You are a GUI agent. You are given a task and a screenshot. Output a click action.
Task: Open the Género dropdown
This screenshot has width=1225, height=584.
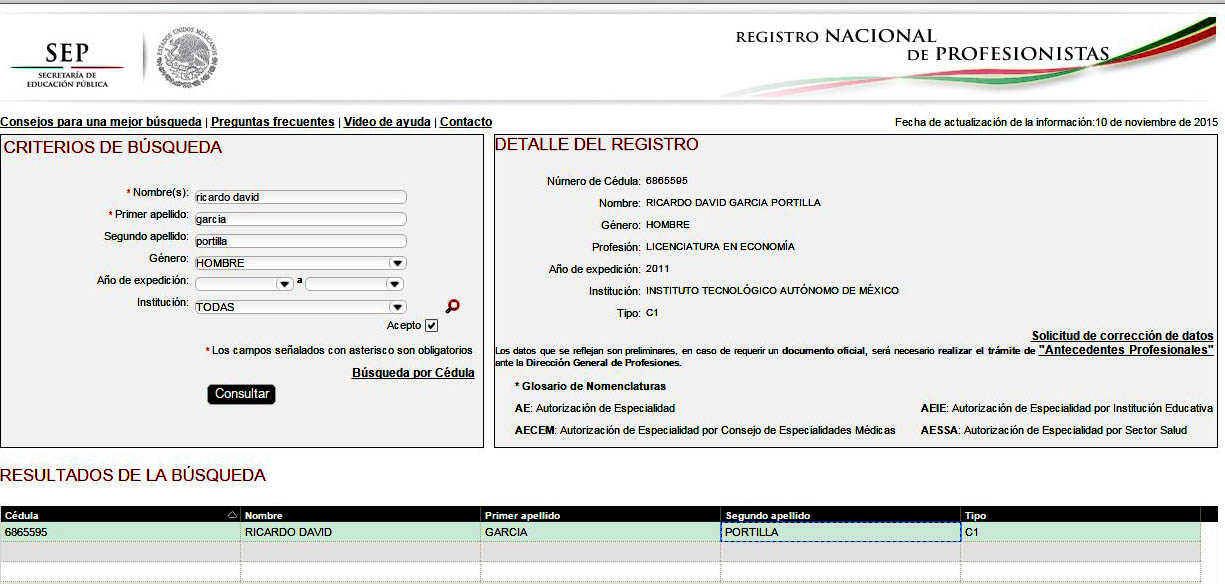coord(397,263)
